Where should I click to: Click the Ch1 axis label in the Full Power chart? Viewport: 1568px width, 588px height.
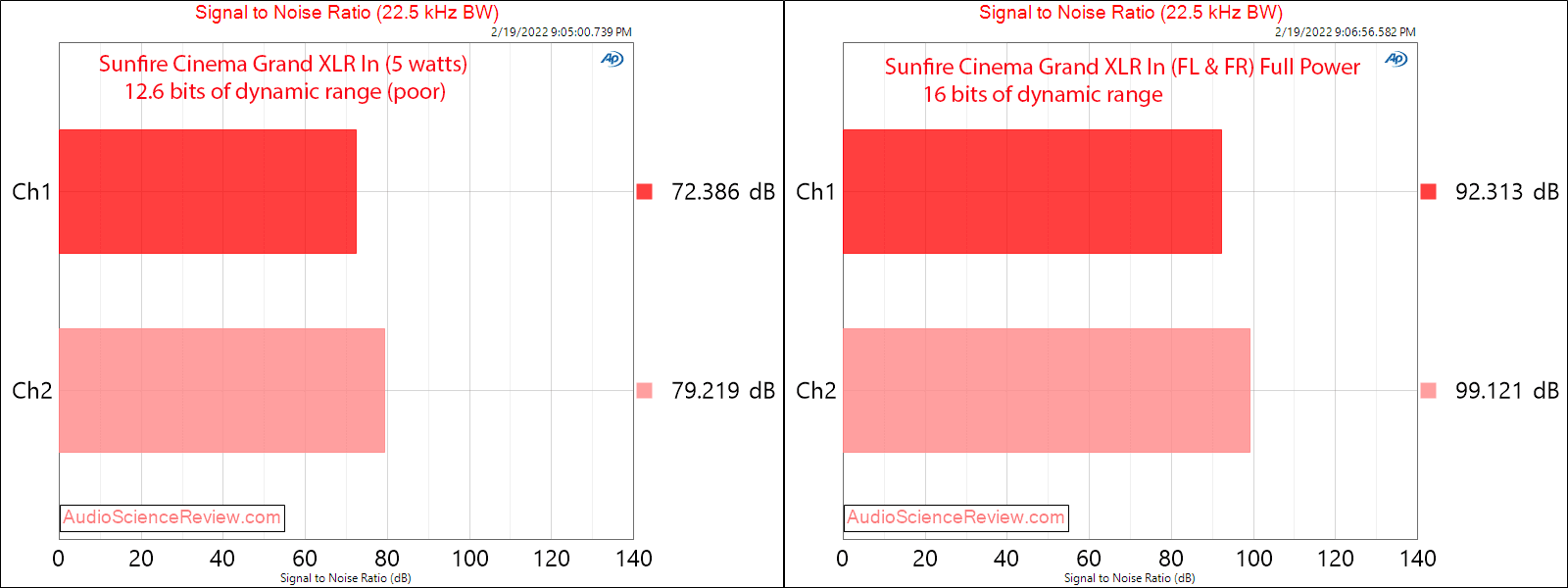(x=815, y=191)
